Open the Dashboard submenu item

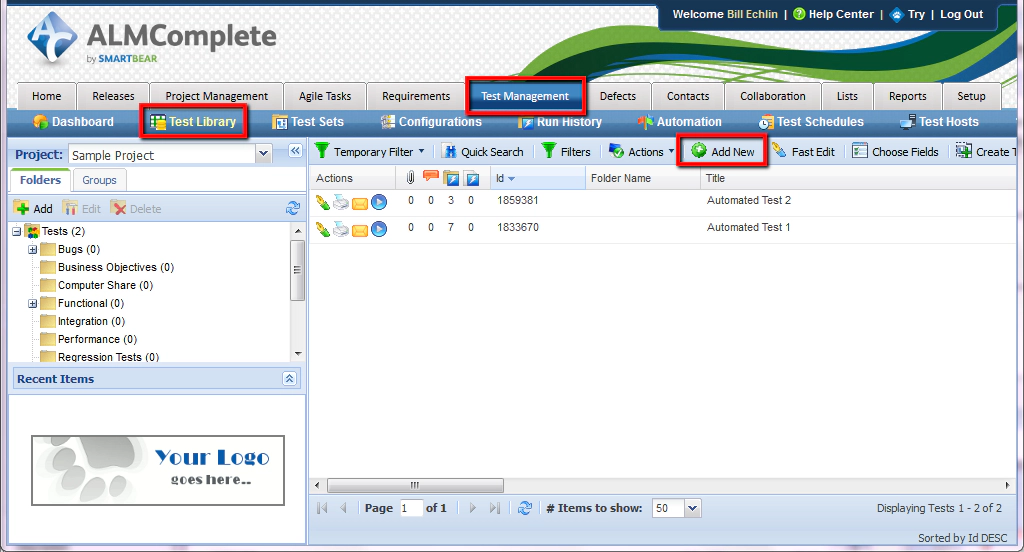coord(73,122)
